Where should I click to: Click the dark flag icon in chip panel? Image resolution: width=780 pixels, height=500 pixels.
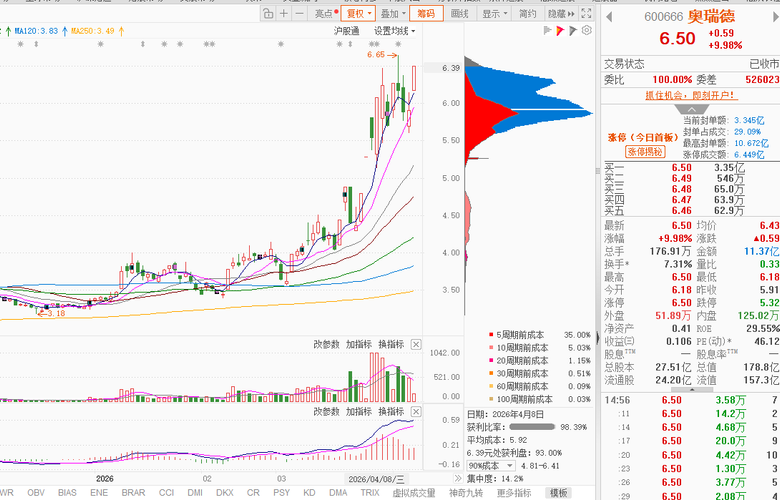(573, 31)
